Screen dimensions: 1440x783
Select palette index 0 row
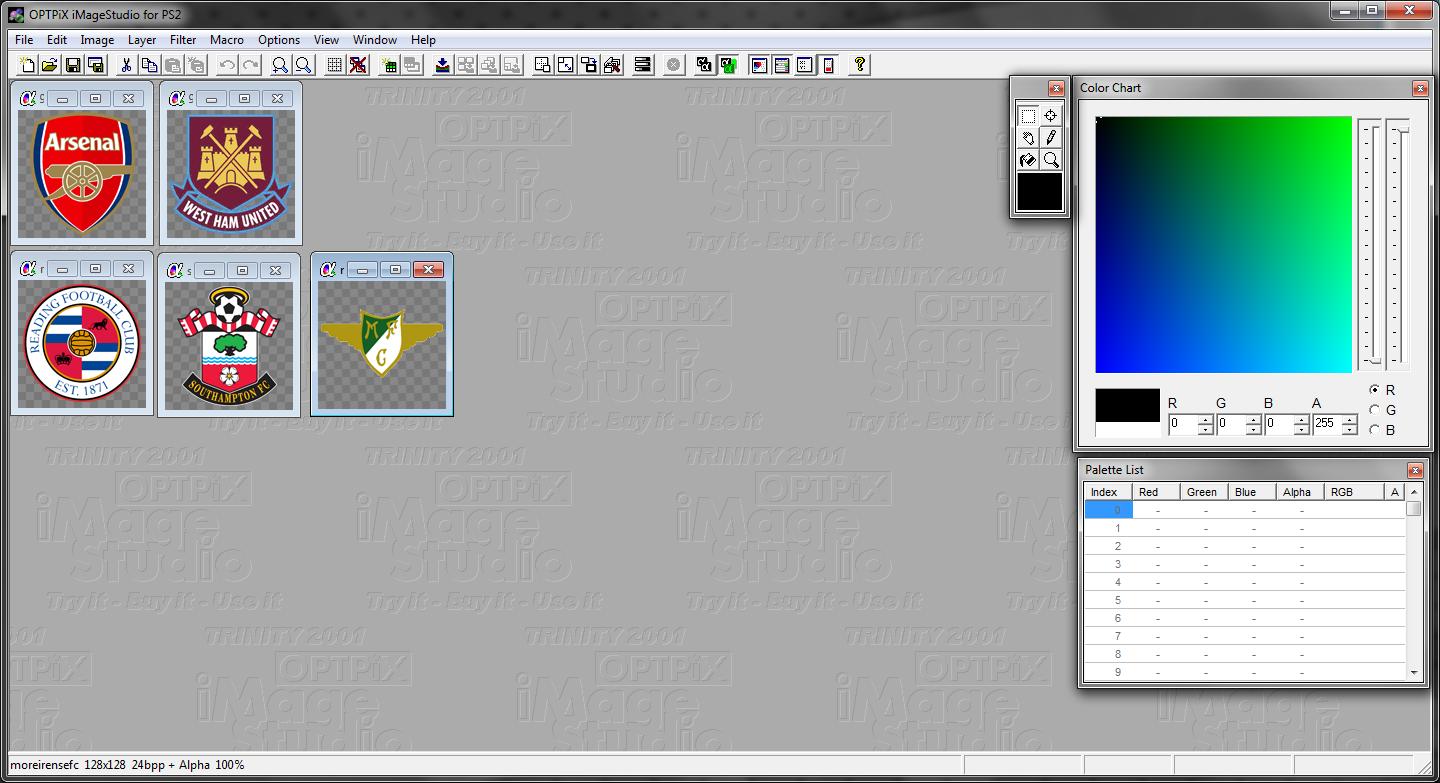coord(1245,510)
